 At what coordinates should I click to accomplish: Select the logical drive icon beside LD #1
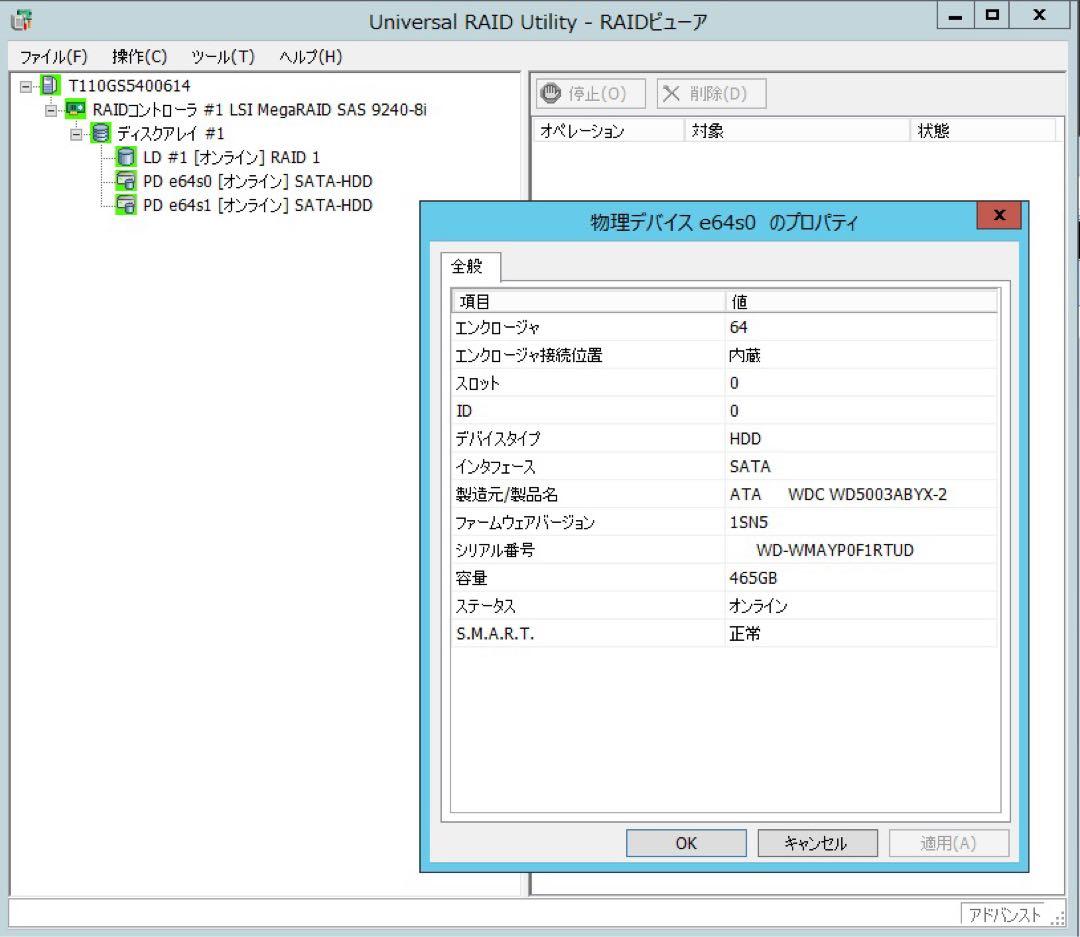coord(126,157)
